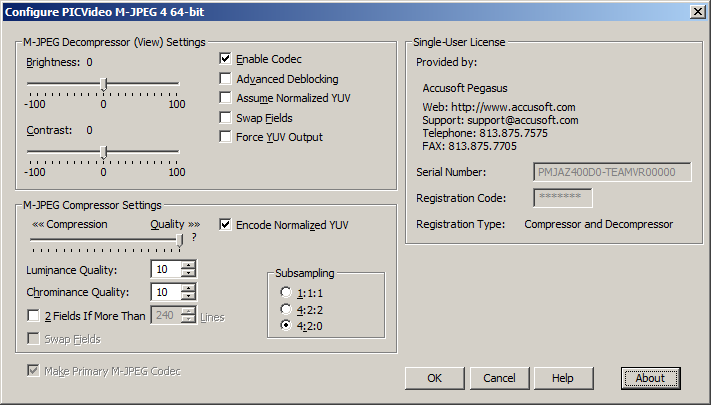Decrease Chrominance Quality with down arrow
Screen dimensions: 711x405
[188, 297]
